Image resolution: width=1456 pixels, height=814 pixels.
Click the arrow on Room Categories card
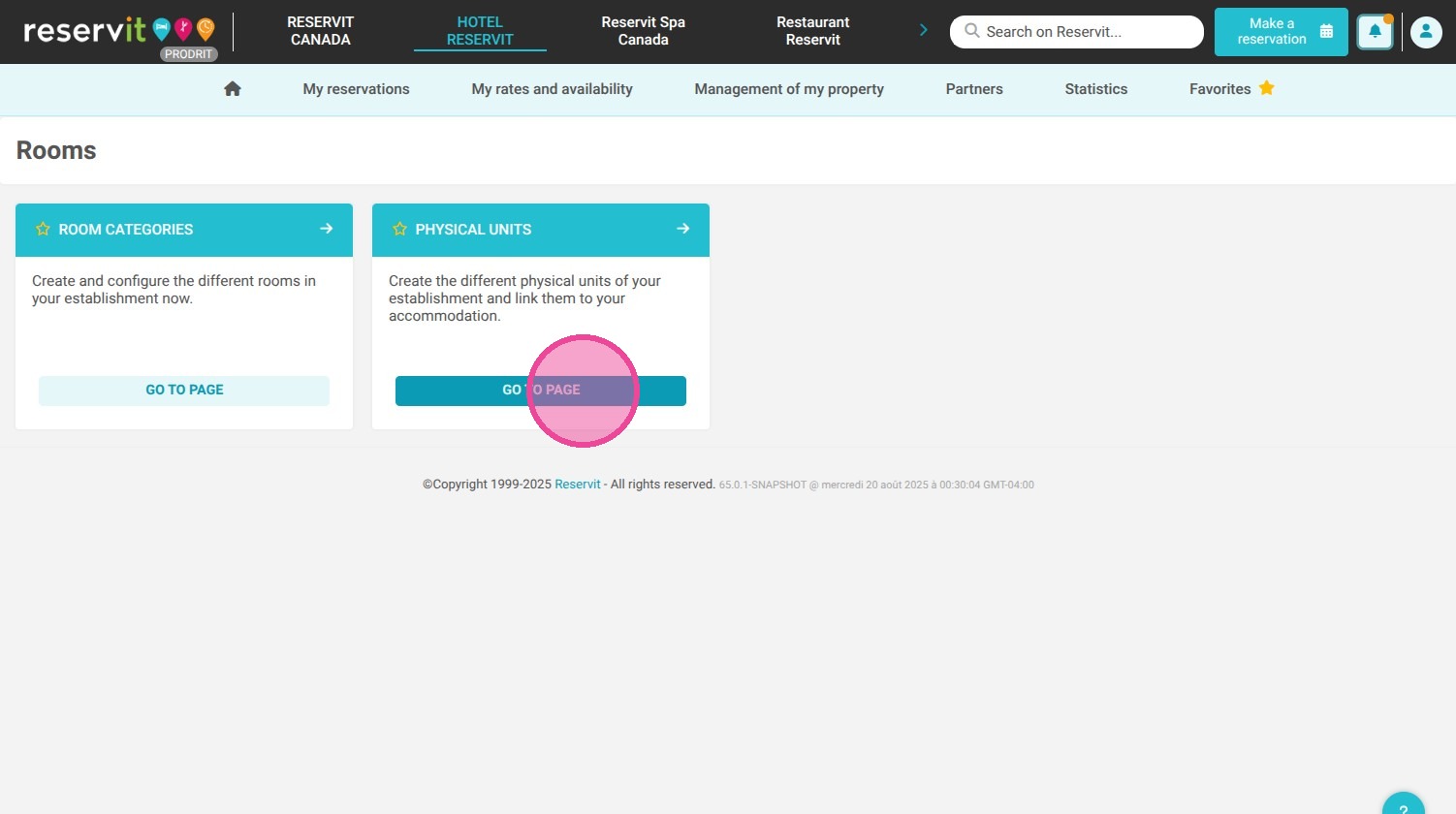327,229
